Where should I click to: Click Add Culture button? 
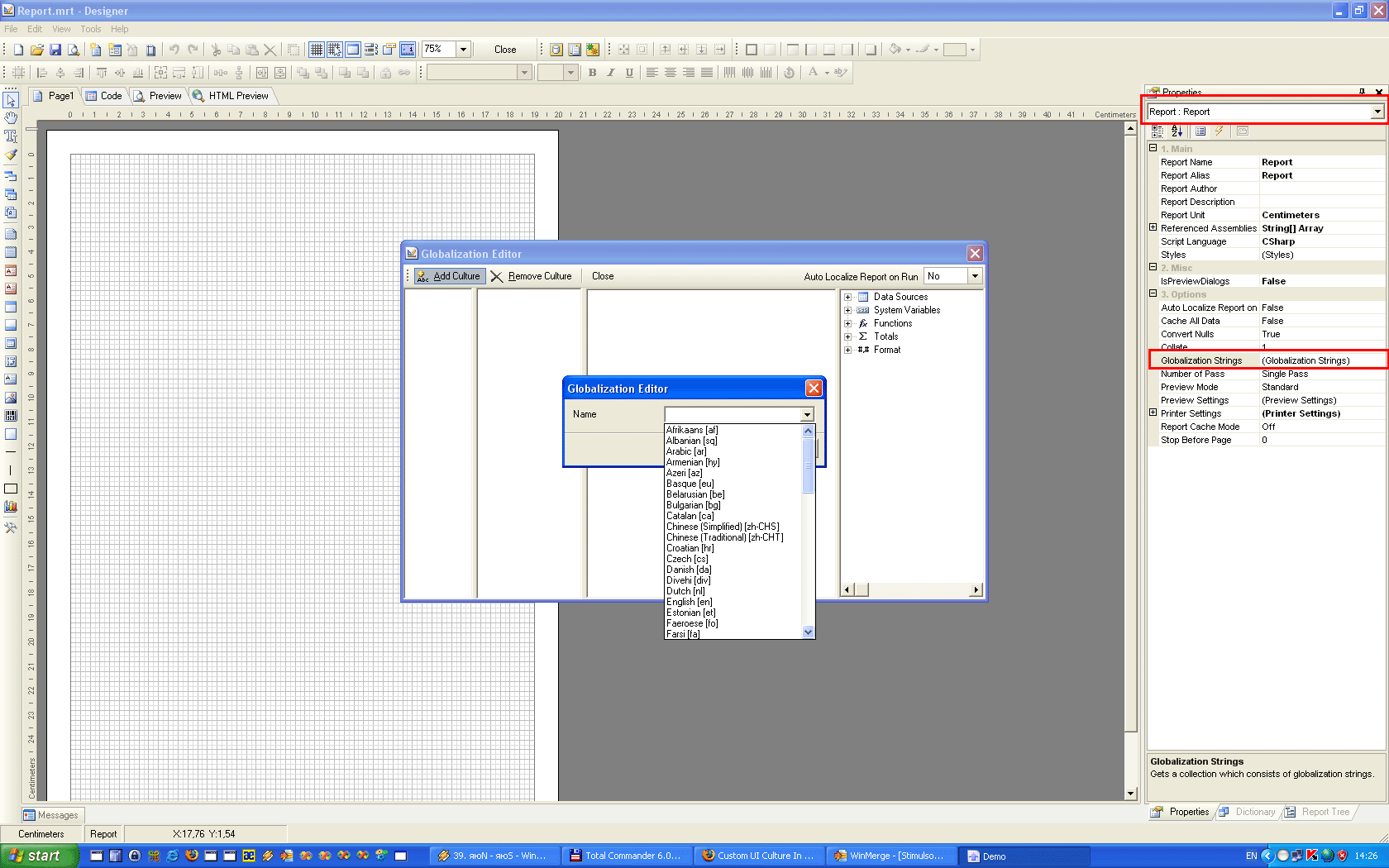(x=449, y=276)
